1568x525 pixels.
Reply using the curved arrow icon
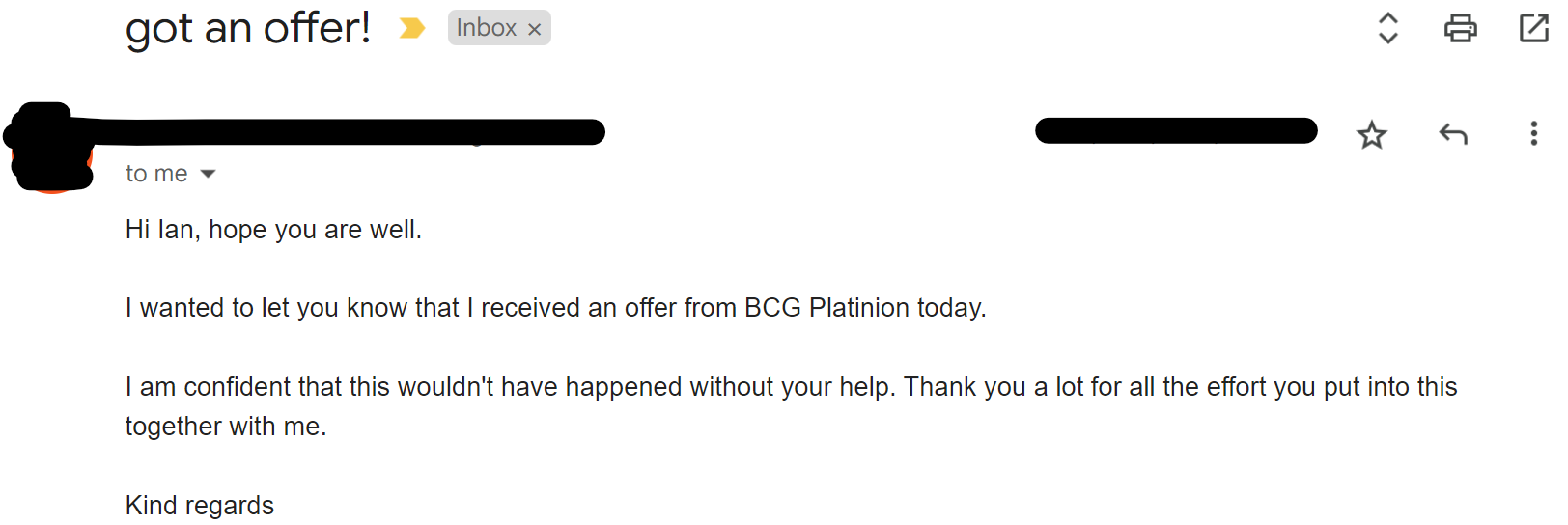(x=1453, y=134)
